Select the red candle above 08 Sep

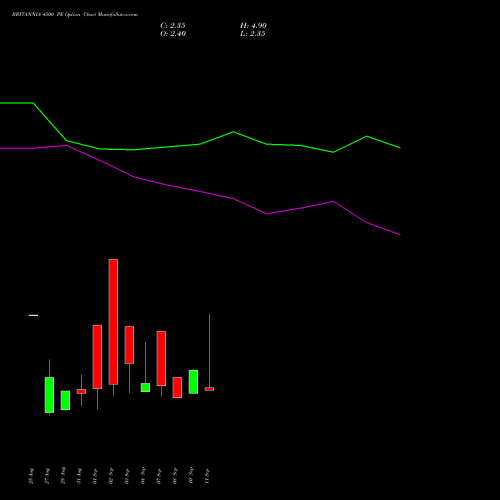(x=177, y=387)
